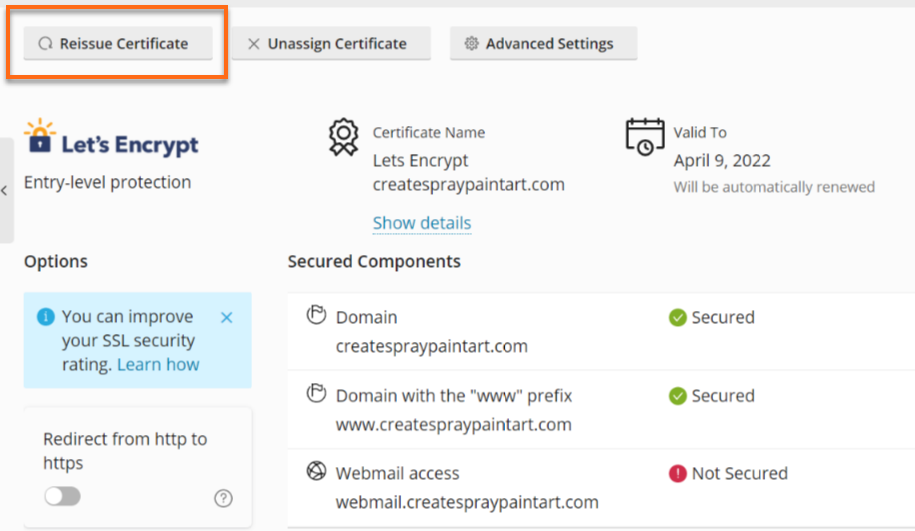Click the Valid To calendar icon
Image resolution: width=915 pixels, height=531 pixels.
(x=645, y=137)
